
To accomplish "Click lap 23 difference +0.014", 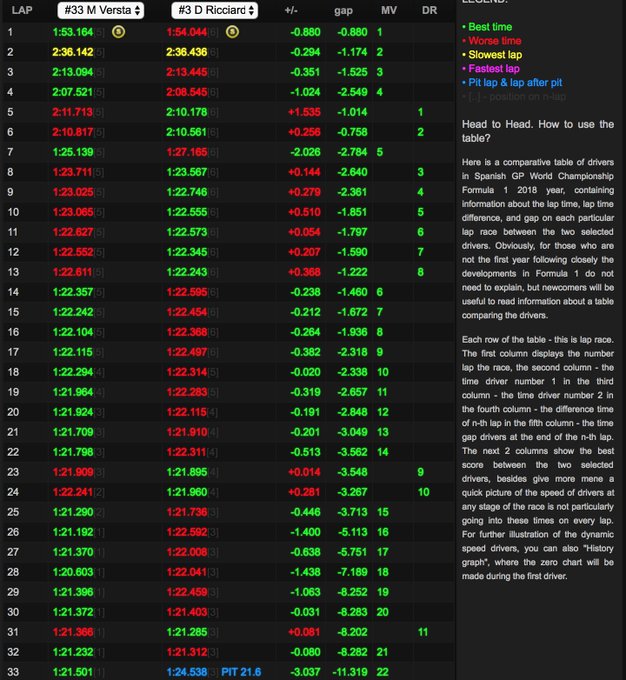I will (x=304, y=472).
